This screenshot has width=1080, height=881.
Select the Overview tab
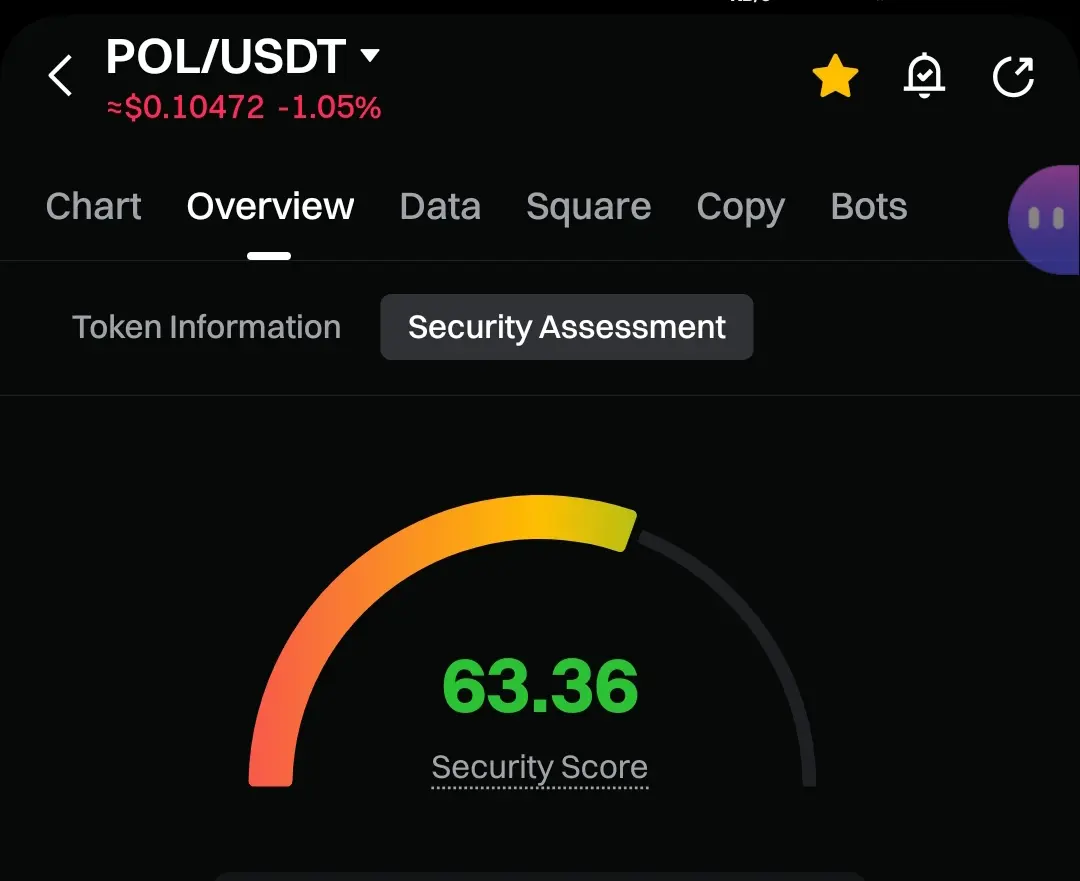[x=270, y=206]
